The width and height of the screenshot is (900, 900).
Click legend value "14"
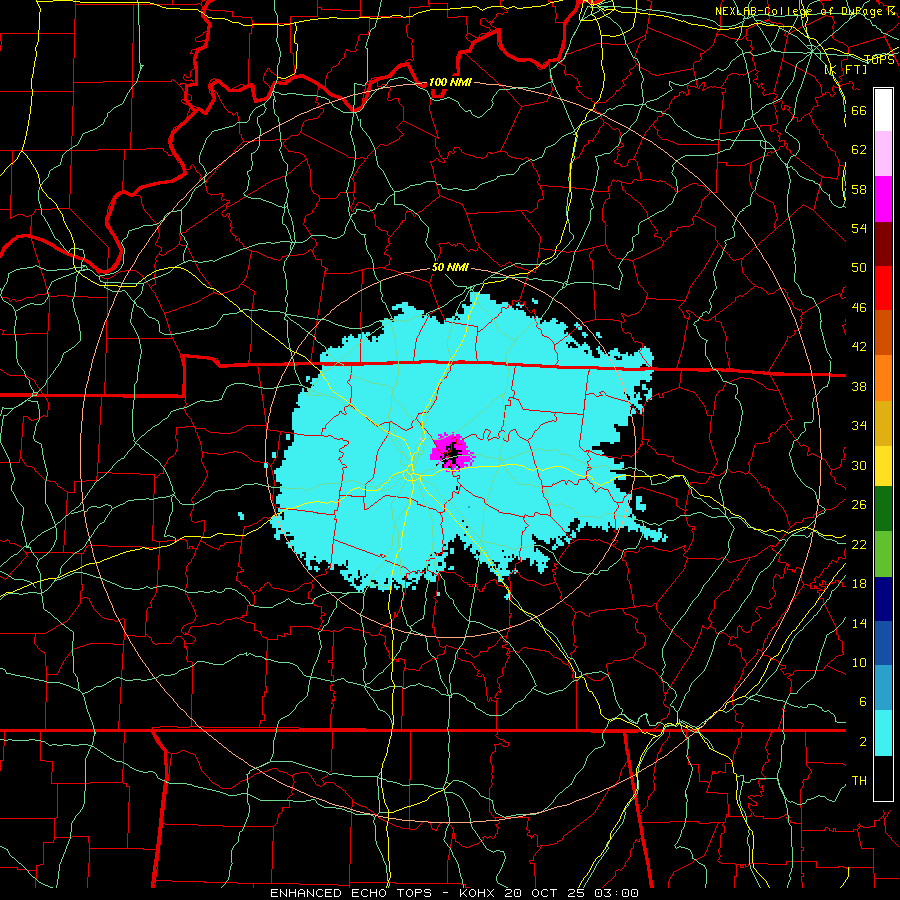click(859, 623)
